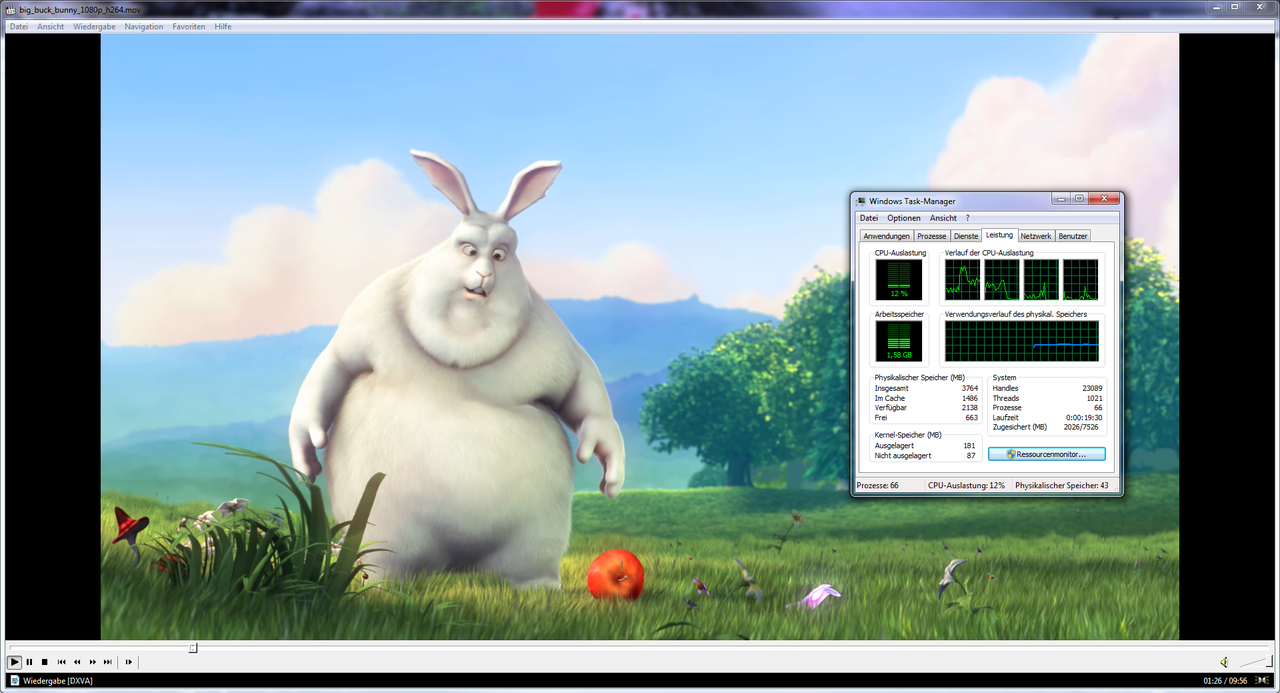Increase playback speed with fast-forward button

[x=92, y=662]
